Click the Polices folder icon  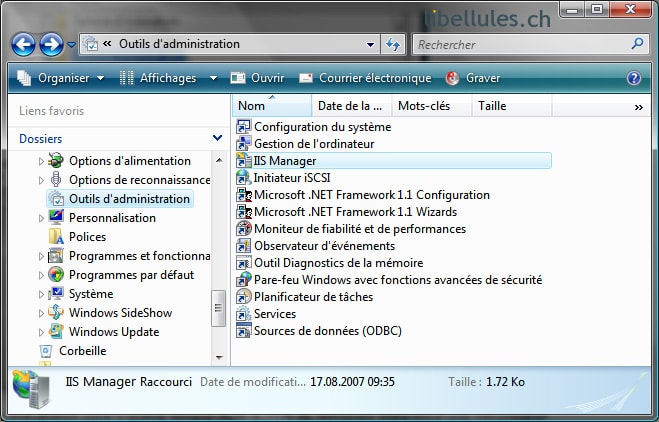56,237
